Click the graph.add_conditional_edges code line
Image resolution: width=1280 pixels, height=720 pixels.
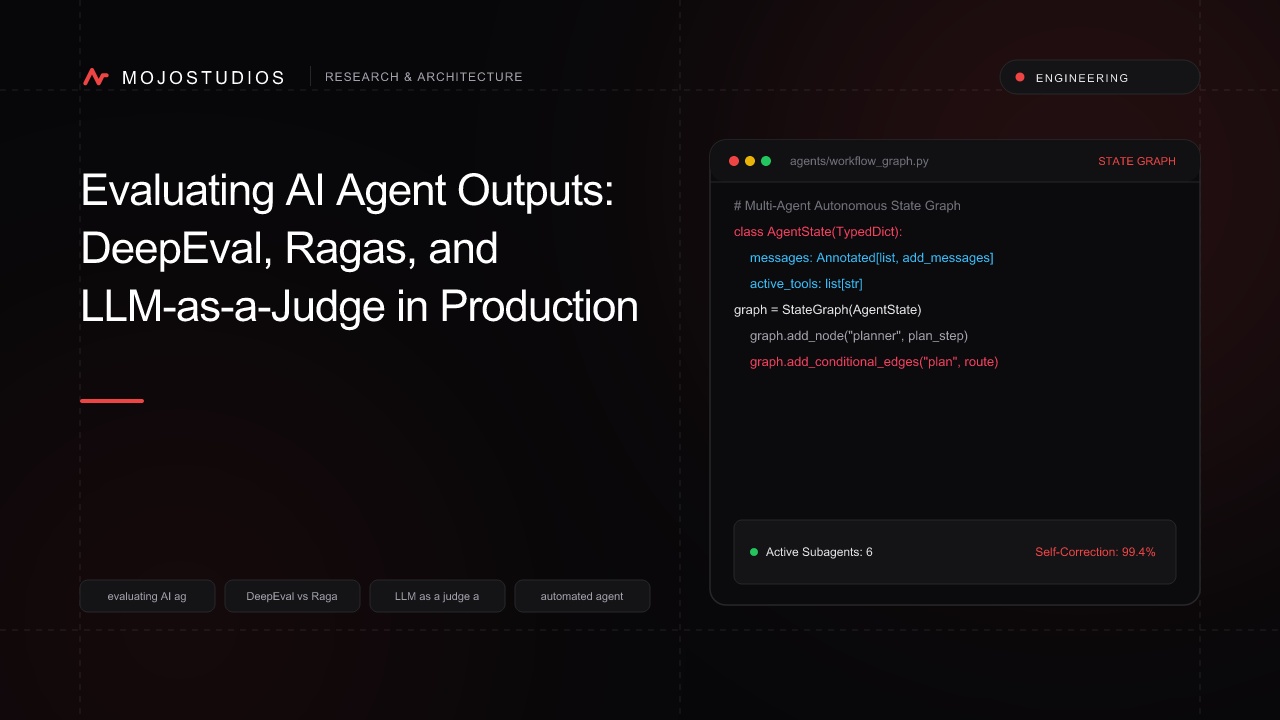coord(874,362)
